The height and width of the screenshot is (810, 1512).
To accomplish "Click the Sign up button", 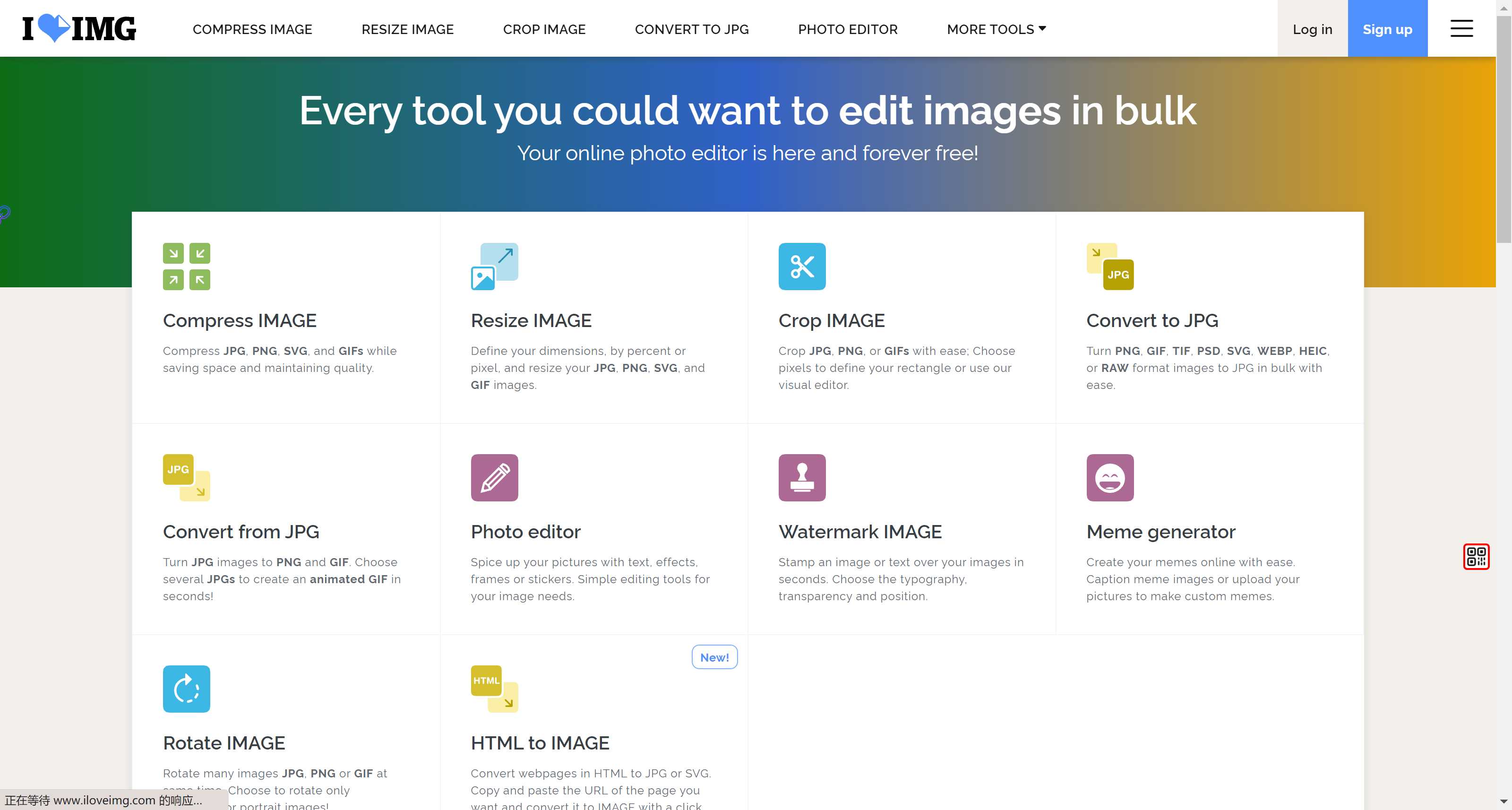I will (1388, 29).
